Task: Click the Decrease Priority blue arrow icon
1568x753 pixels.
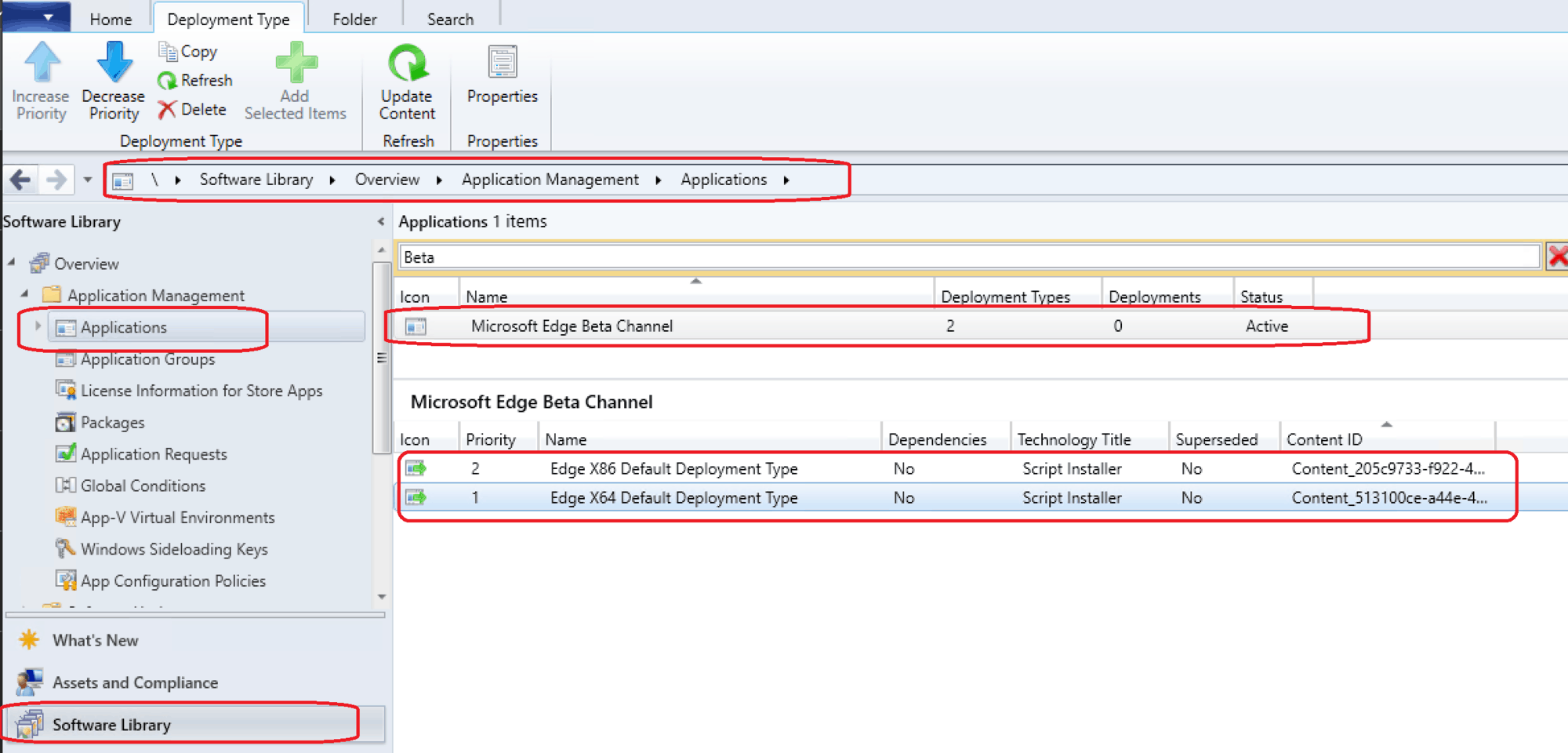Action: (114, 63)
